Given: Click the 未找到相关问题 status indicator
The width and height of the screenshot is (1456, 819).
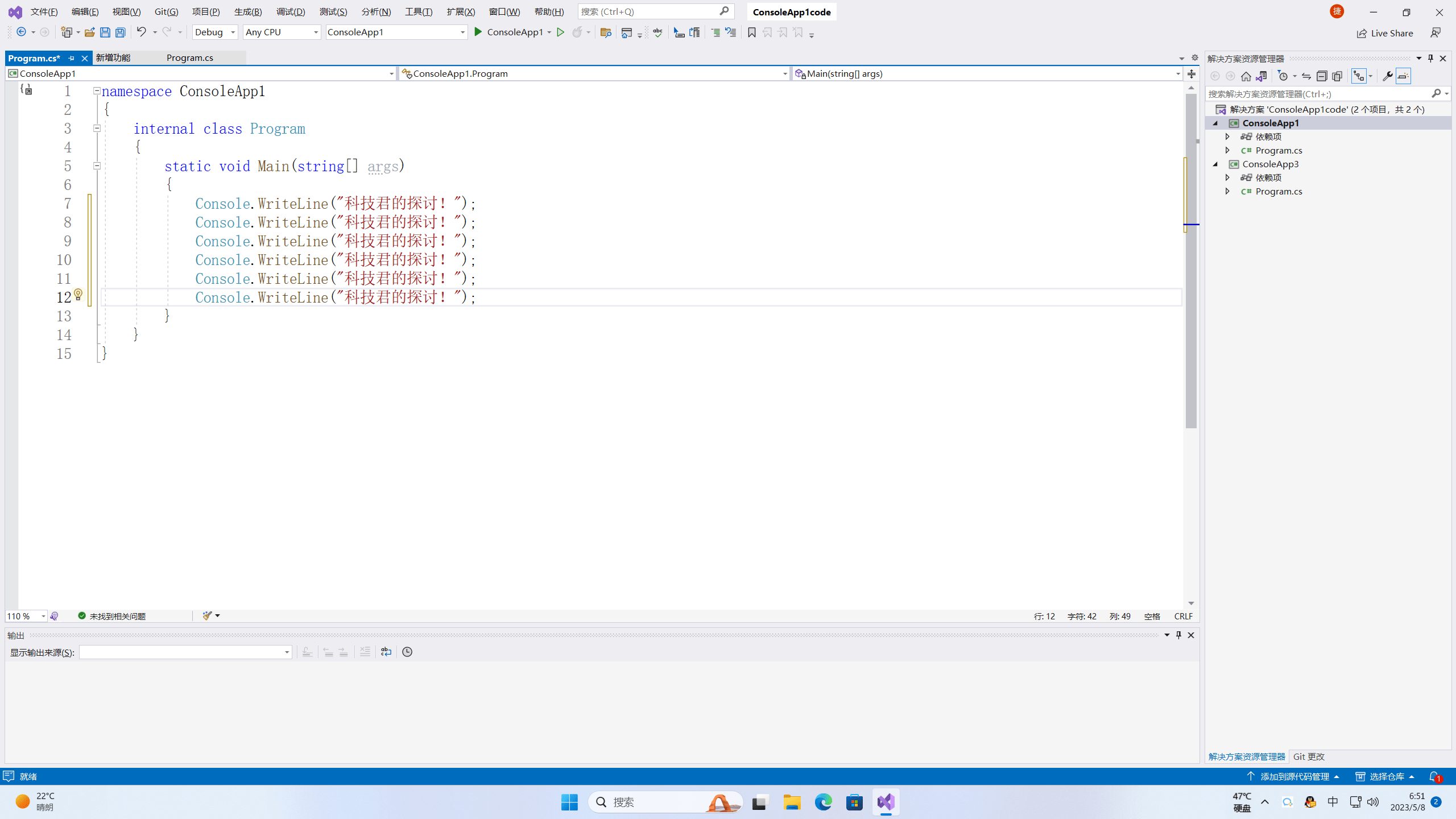Looking at the screenshot, I should tap(113, 616).
